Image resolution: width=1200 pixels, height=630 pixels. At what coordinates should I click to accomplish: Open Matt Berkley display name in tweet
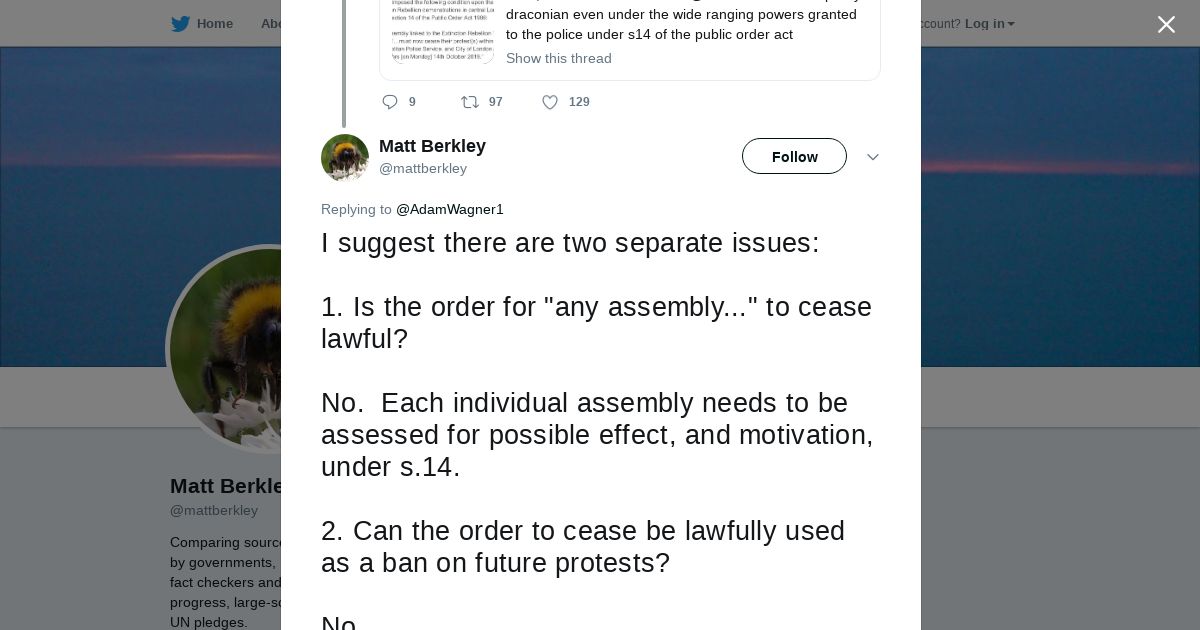[x=432, y=146]
